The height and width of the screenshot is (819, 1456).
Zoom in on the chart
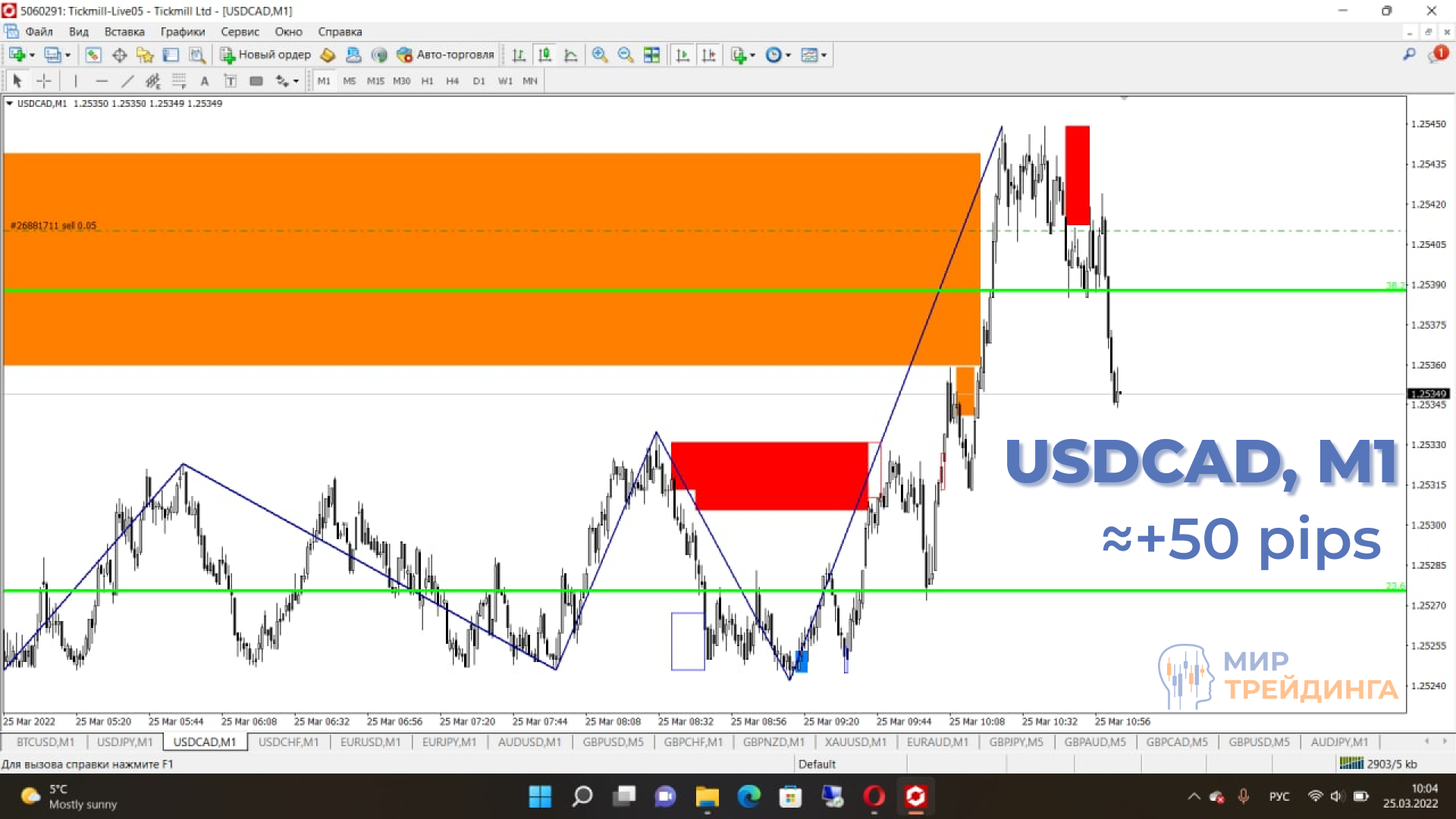(599, 55)
